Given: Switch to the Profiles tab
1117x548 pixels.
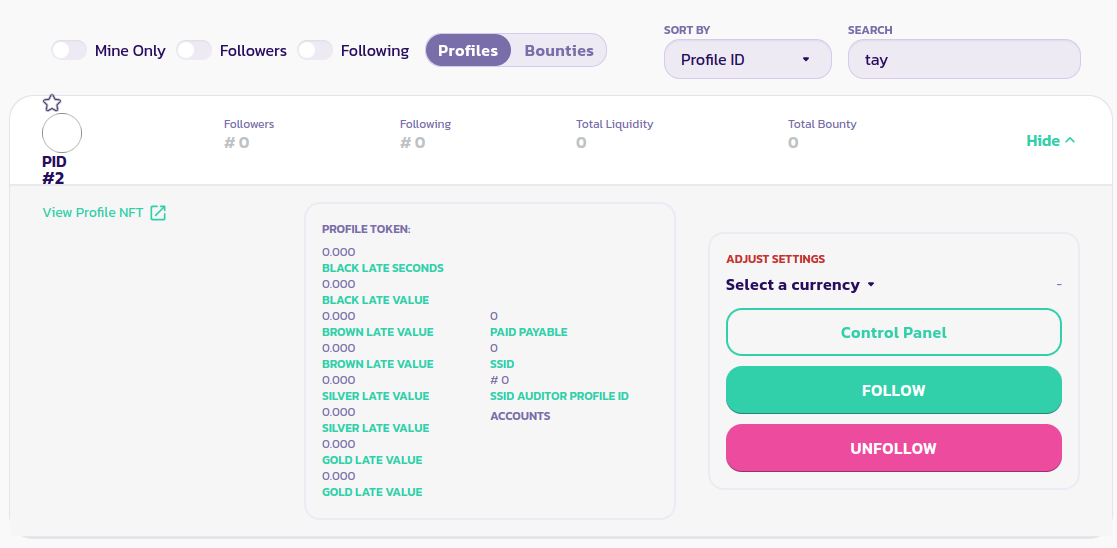Looking at the screenshot, I should [468, 50].
